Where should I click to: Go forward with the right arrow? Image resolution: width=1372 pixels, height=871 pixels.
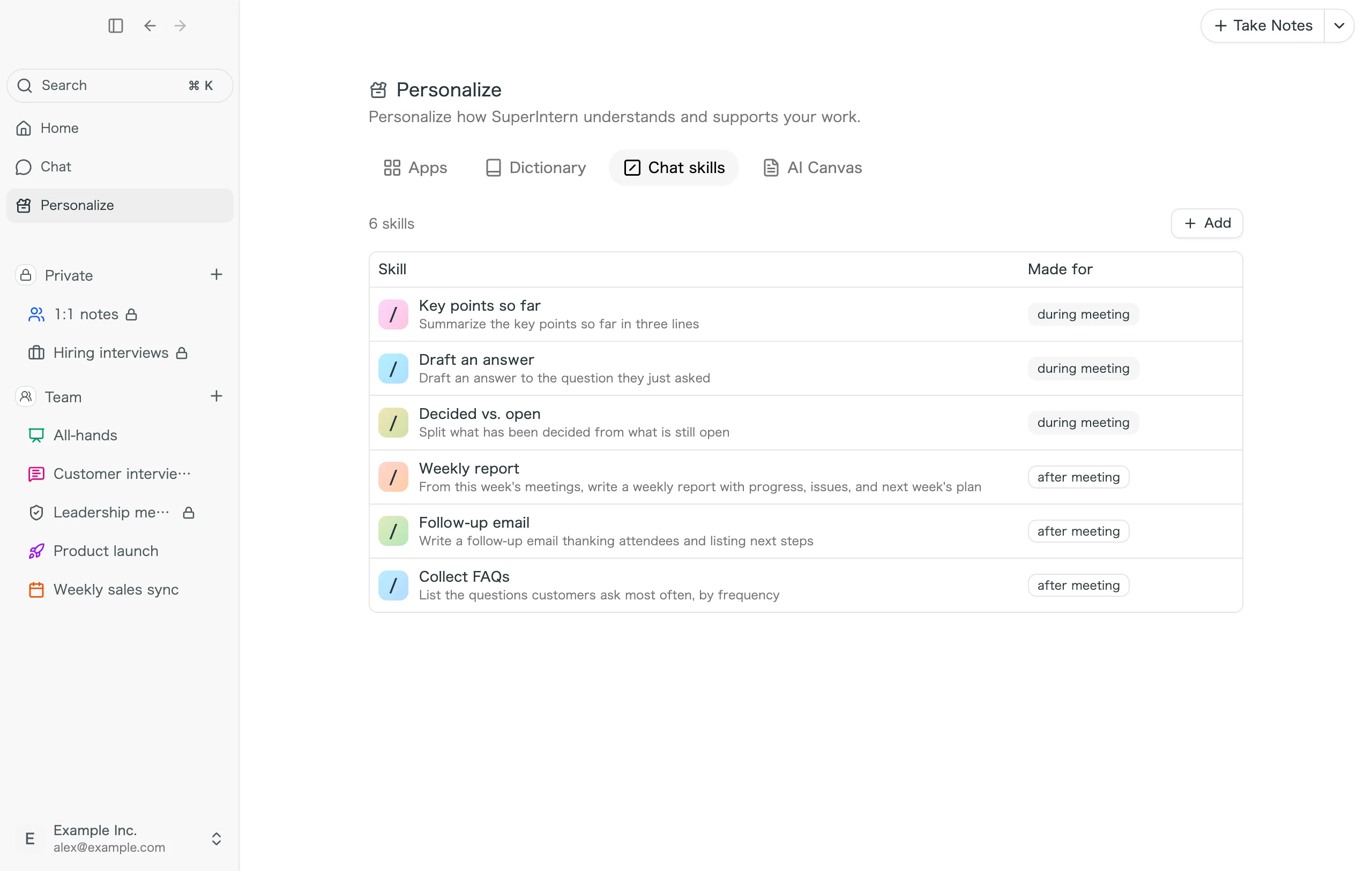[x=180, y=26]
